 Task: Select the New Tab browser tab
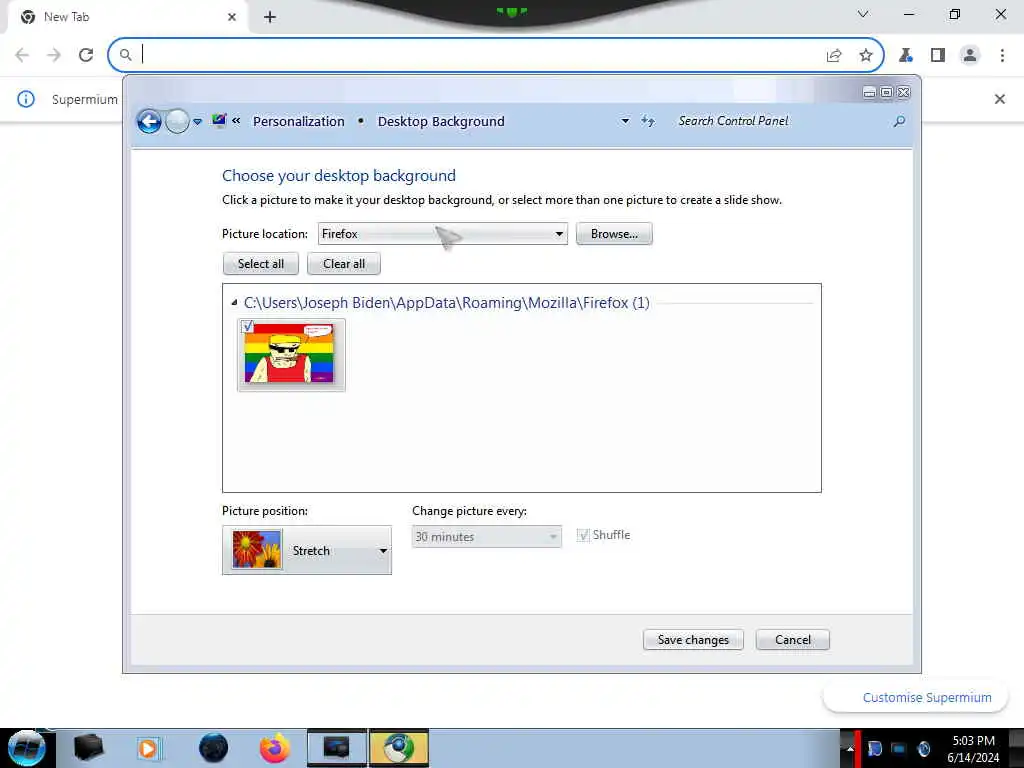(127, 17)
